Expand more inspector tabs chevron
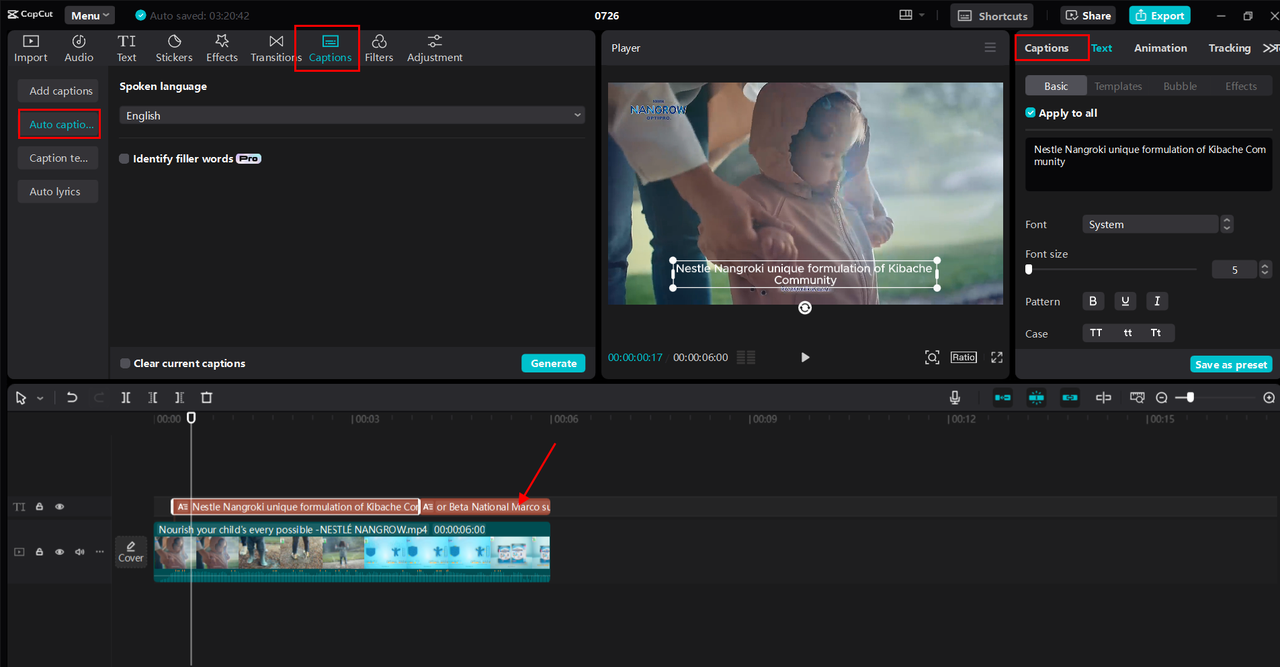1280x667 pixels. 1270,48
